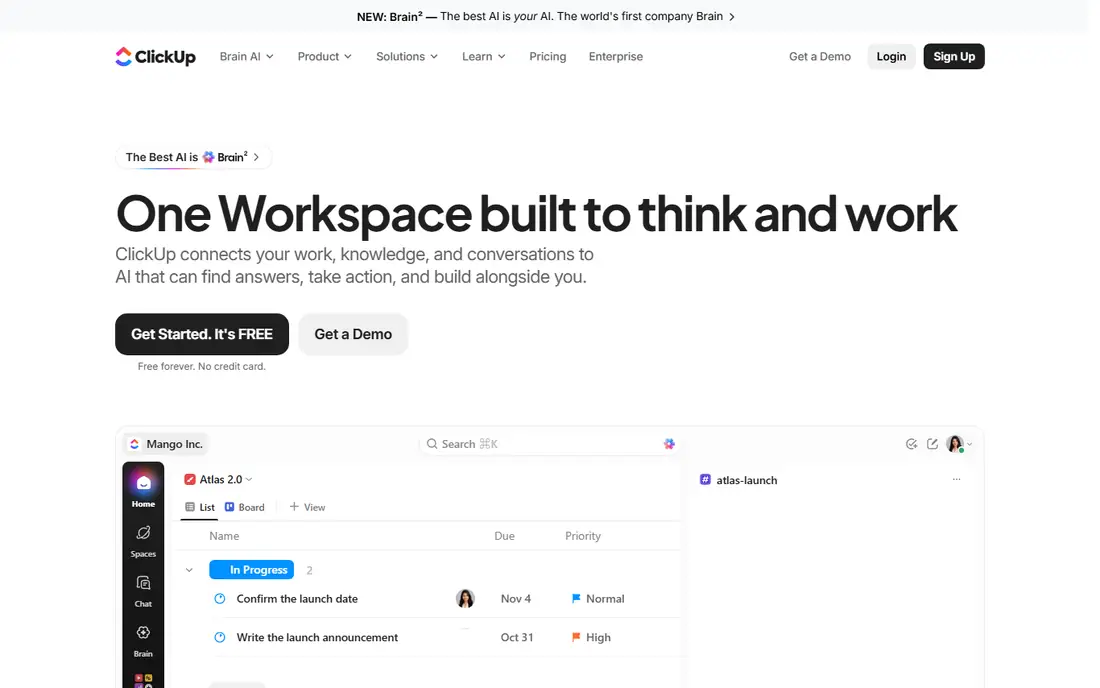Screen dimensions: 1100x688
Task: Click the NEW: Brain² announcement banner text
Action: tap(539, 17)
